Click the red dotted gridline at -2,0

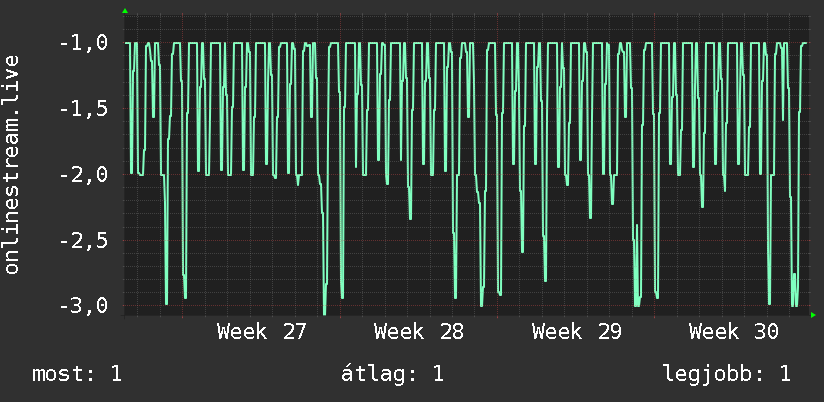point(468,174)
